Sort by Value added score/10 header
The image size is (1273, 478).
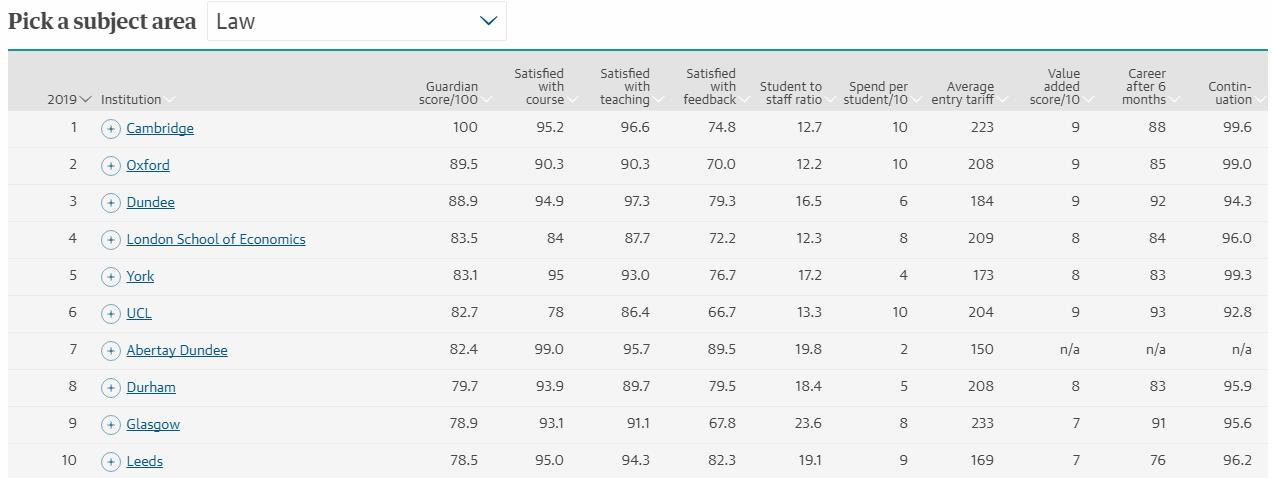[x=1060, y=87]
